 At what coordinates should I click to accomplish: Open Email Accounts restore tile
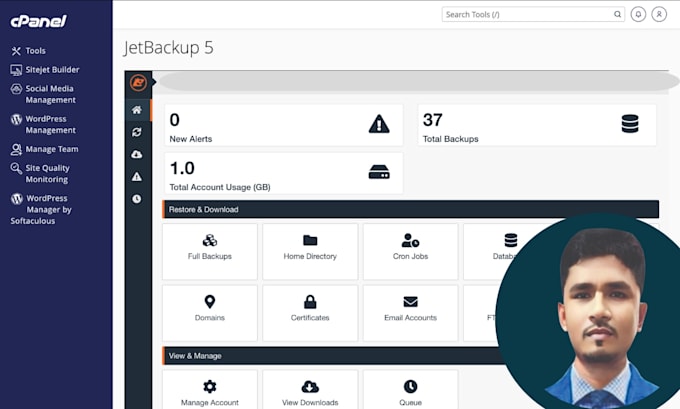click(x=410, y=313)
